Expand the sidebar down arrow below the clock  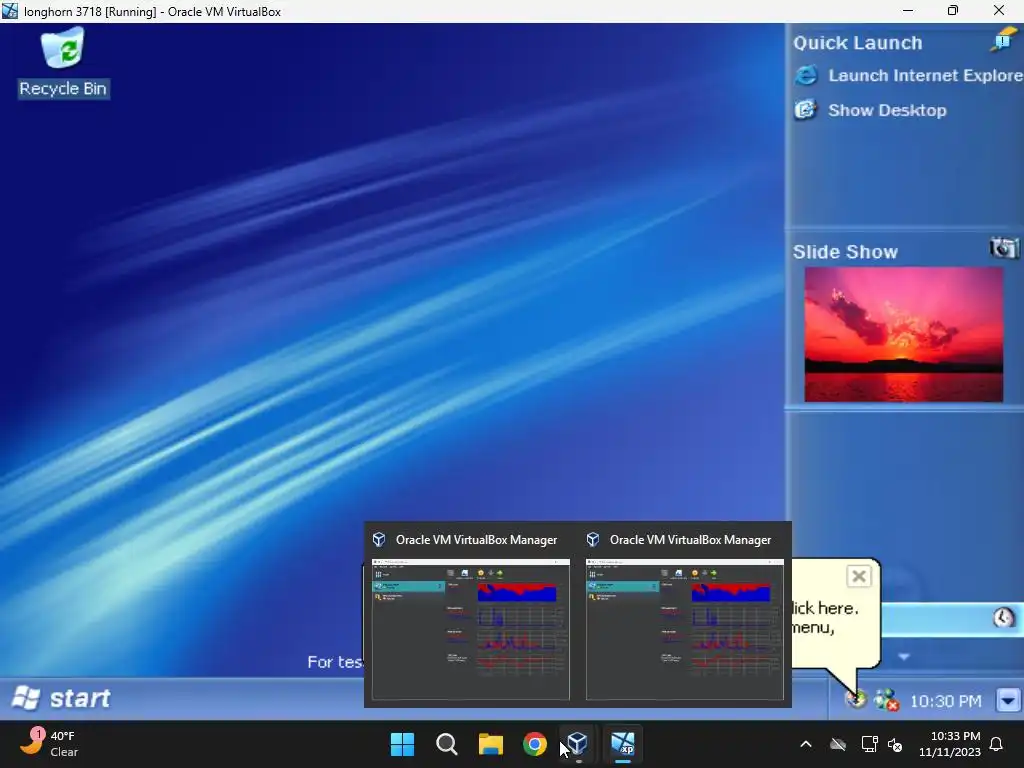(904, 656)
